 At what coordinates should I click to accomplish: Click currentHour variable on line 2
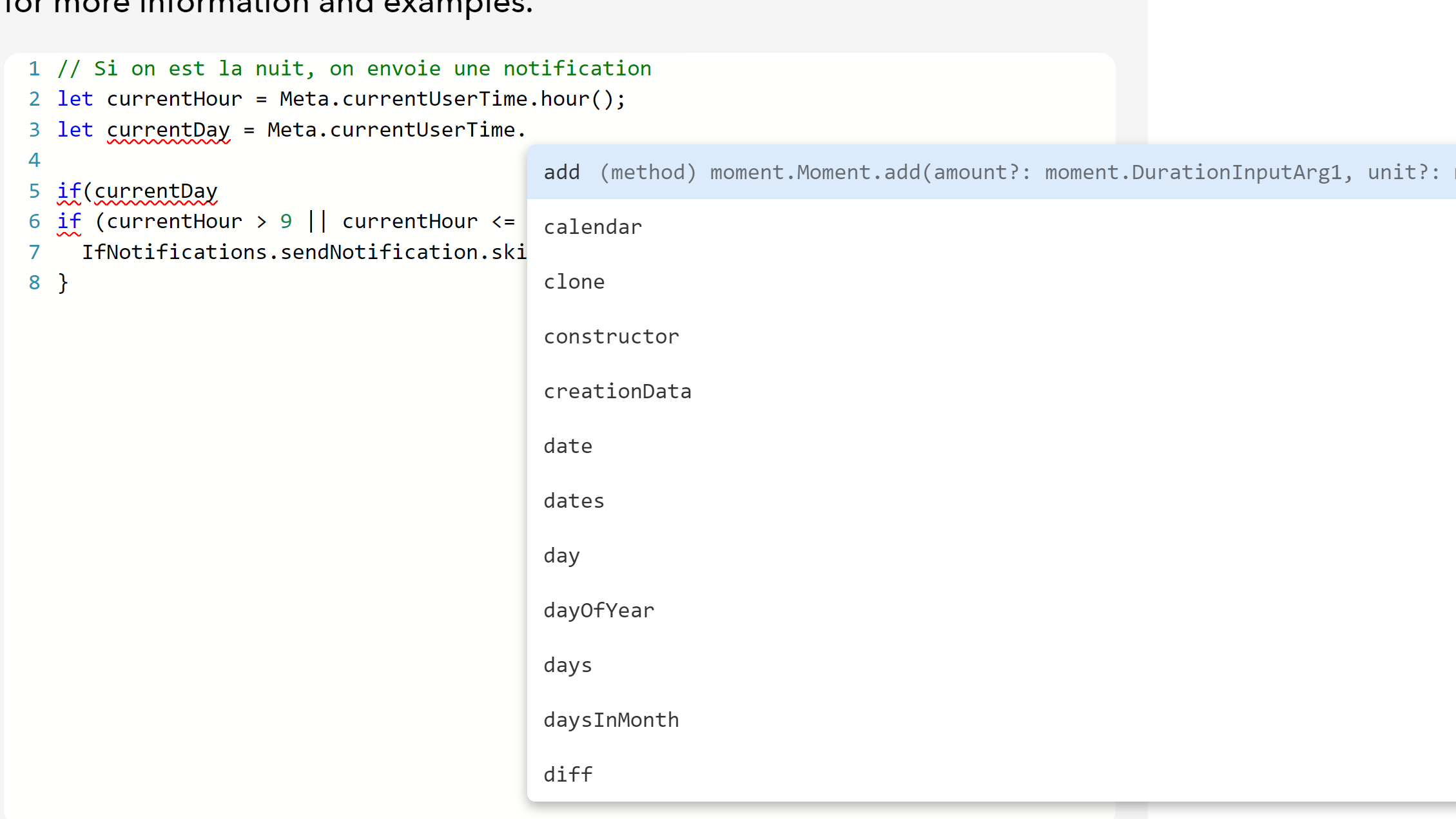(x=174, y=99)
